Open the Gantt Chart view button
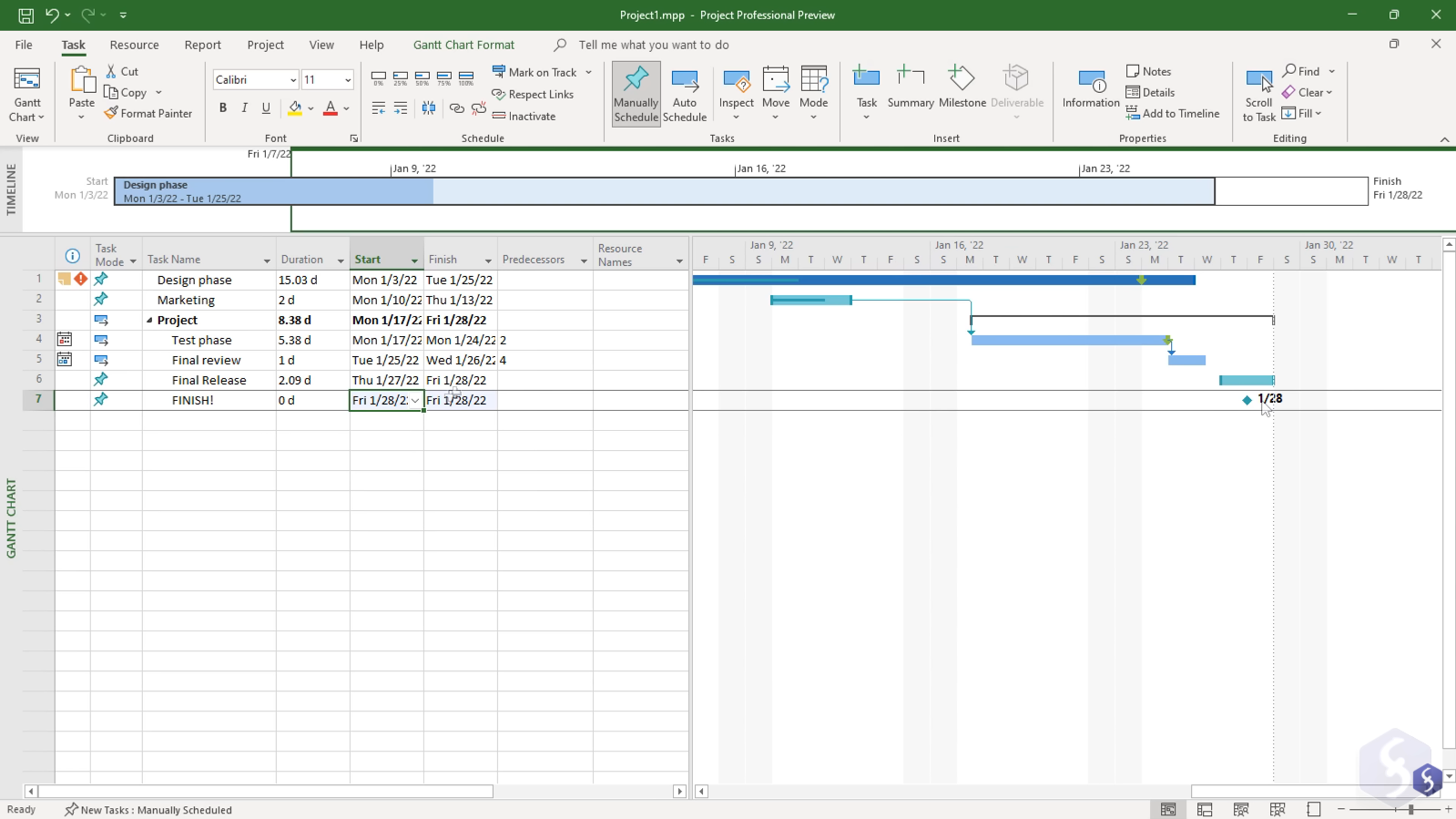This screenshot has width=1456, height=819. click(x=27, y=95)
